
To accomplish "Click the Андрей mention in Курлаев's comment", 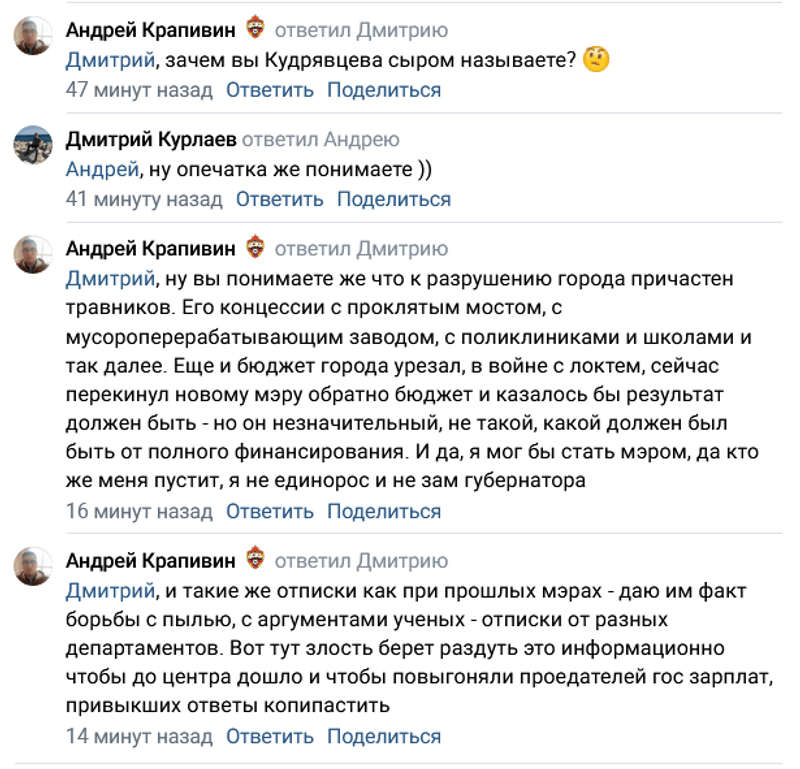I will pyautogui.click(x=99, y=169).
